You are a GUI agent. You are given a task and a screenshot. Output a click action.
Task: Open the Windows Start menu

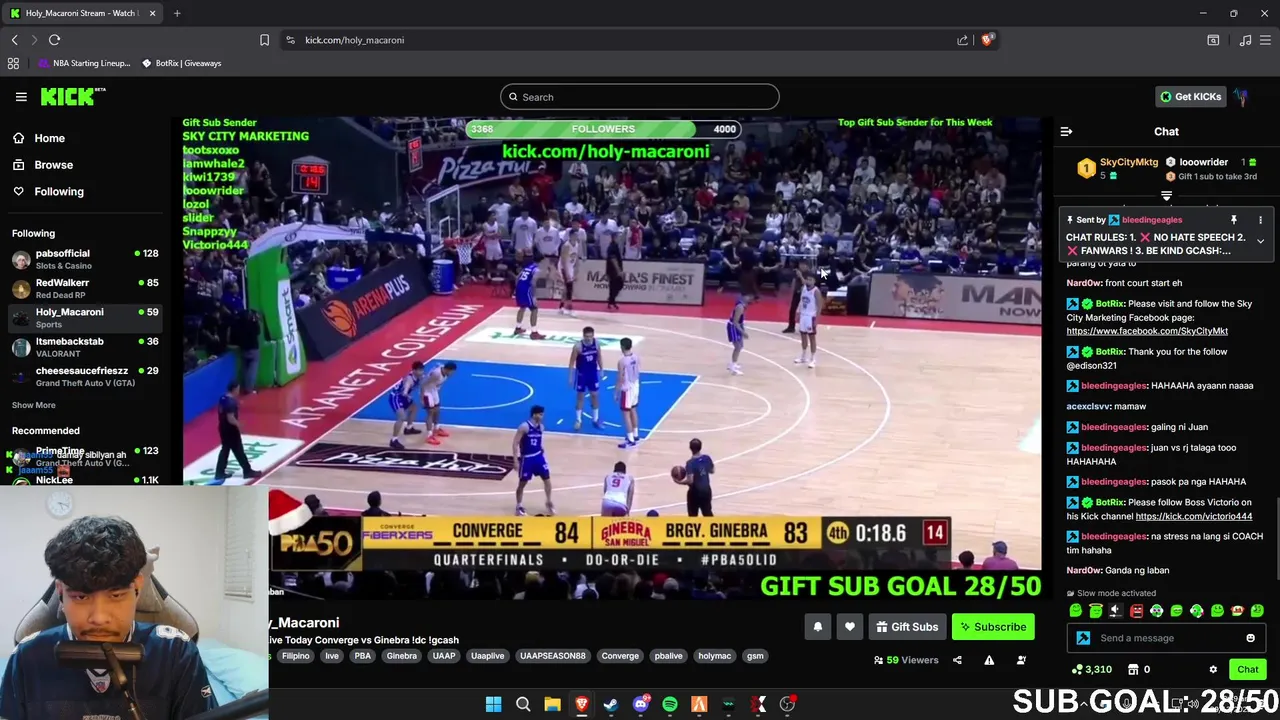point(493,705)
